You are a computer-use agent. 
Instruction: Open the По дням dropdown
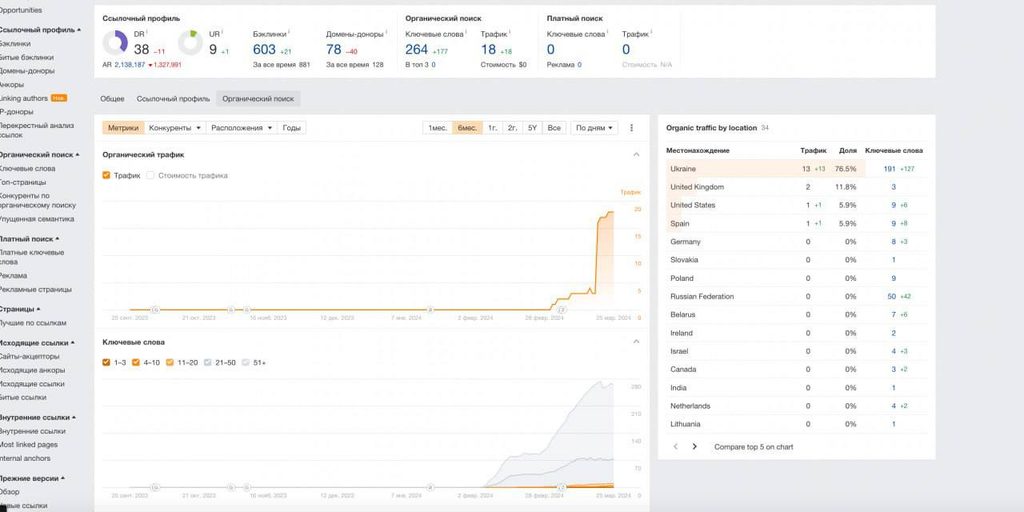click(594, 128)
